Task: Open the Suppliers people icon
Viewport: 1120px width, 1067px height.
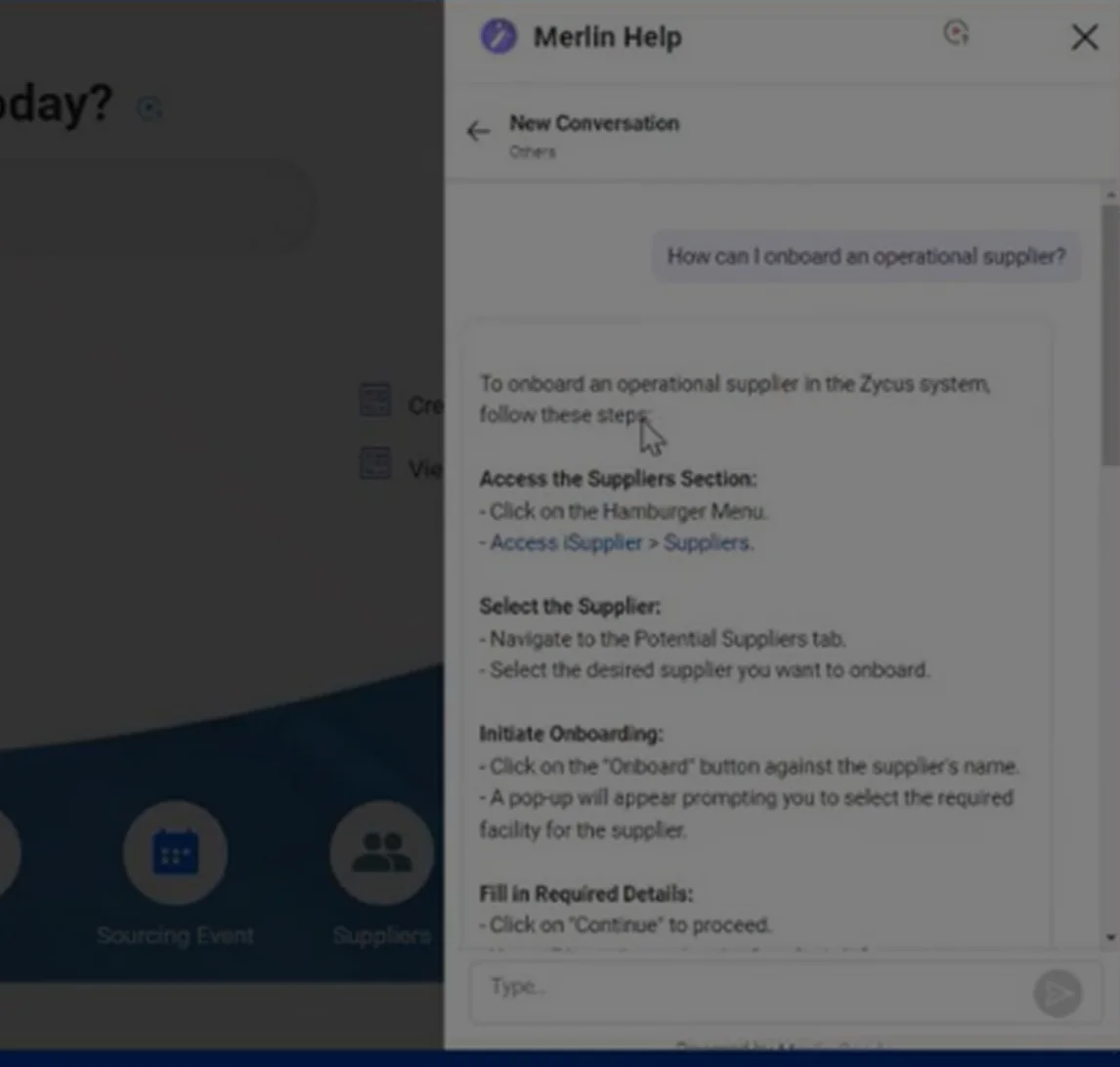Action: [381, 852]
